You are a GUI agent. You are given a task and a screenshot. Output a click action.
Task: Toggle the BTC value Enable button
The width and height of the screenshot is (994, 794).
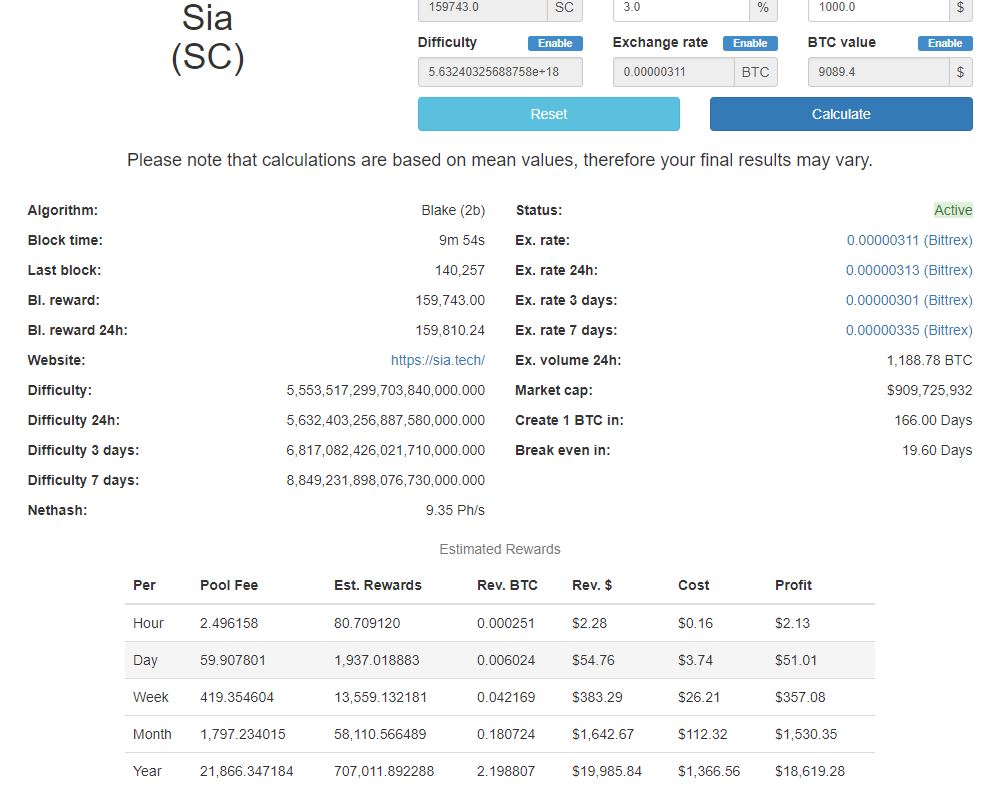(945, 43)
